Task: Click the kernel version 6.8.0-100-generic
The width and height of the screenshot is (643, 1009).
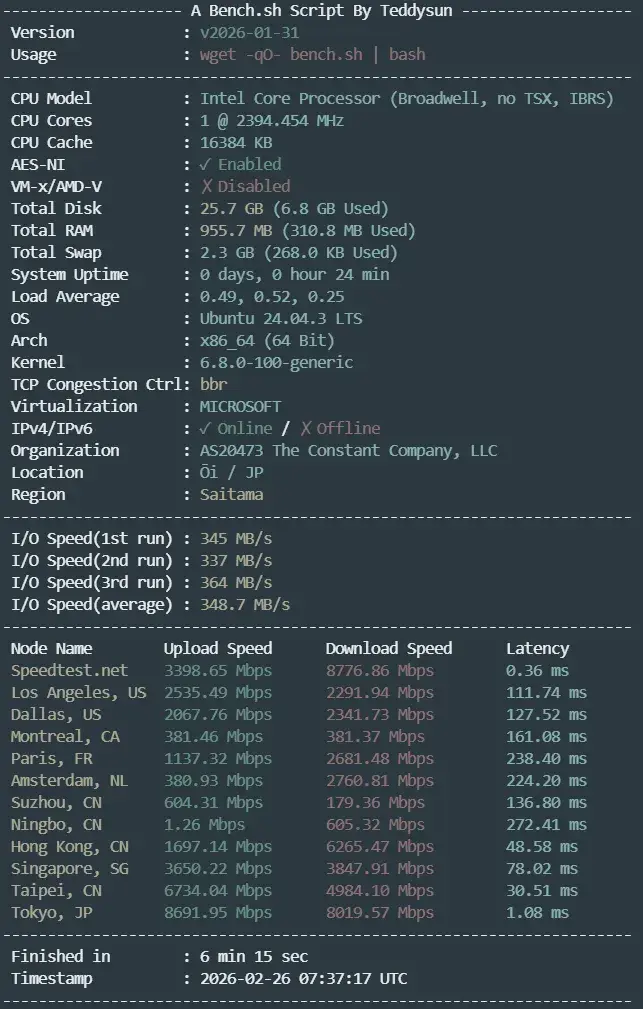Action: 276,362
